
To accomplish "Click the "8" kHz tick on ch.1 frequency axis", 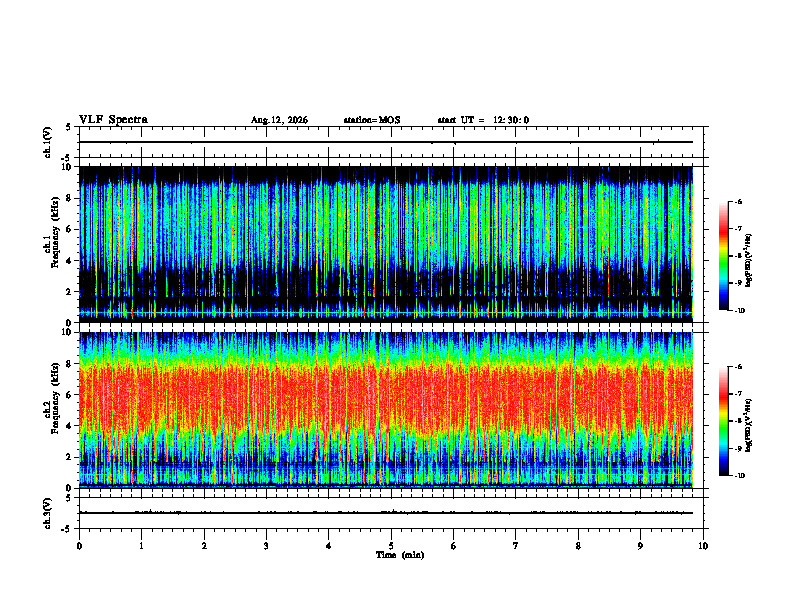I will 70,198.
